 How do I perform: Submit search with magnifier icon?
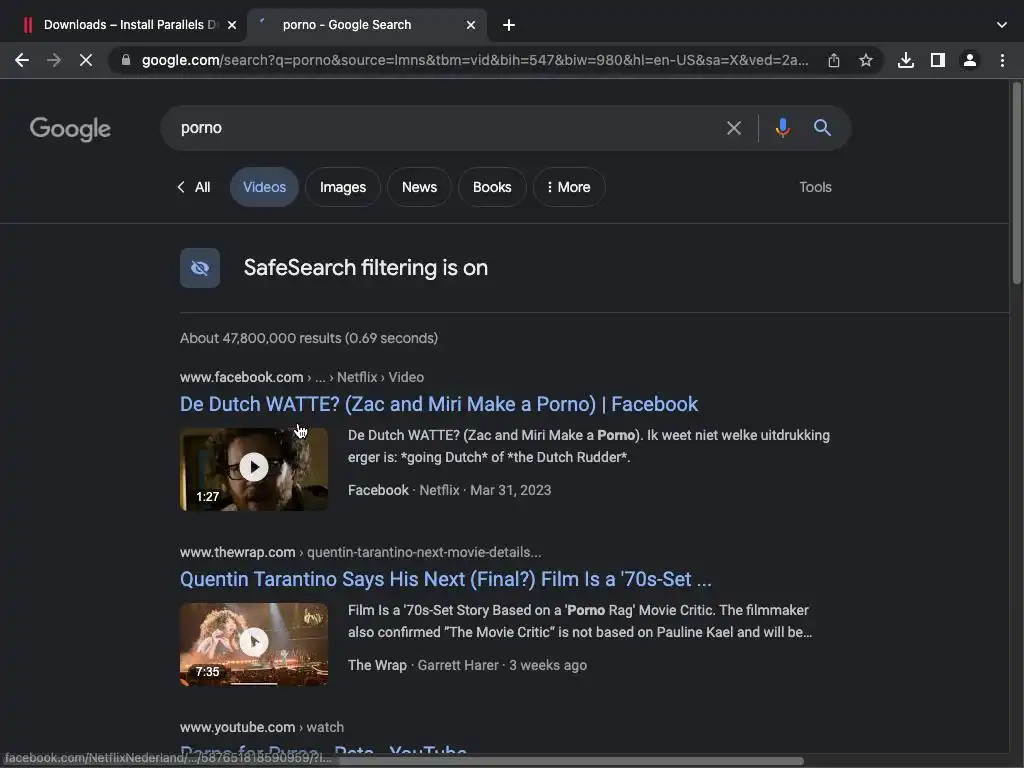tap(822, 128)
